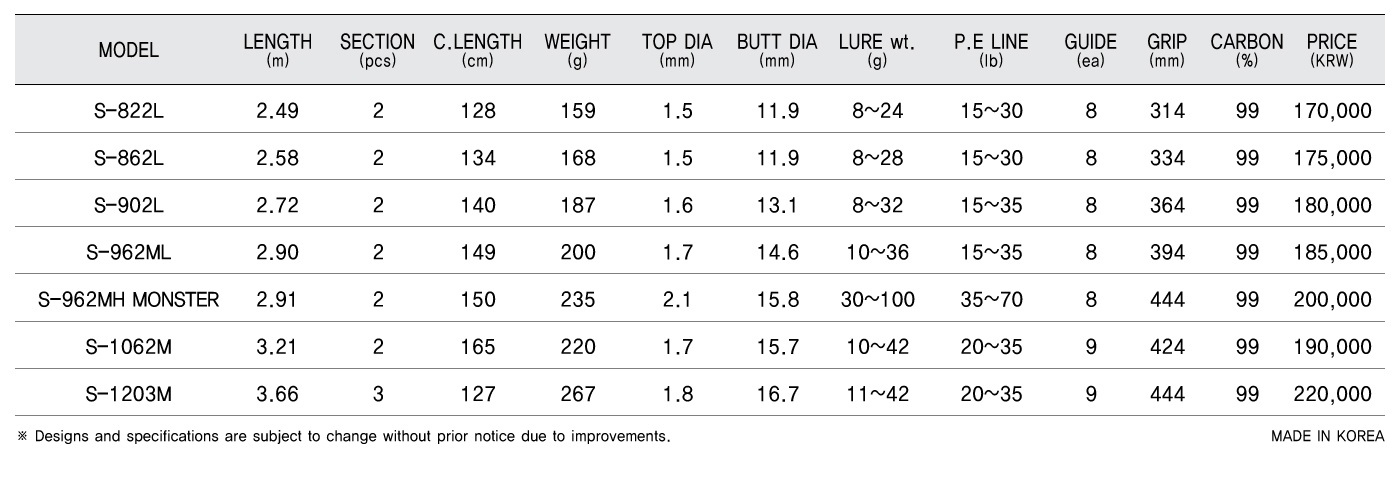Click the MADE IN KOREA text
Image resolution: width=1400 pixels, height=480 pixels.
tap(1328, 436)
